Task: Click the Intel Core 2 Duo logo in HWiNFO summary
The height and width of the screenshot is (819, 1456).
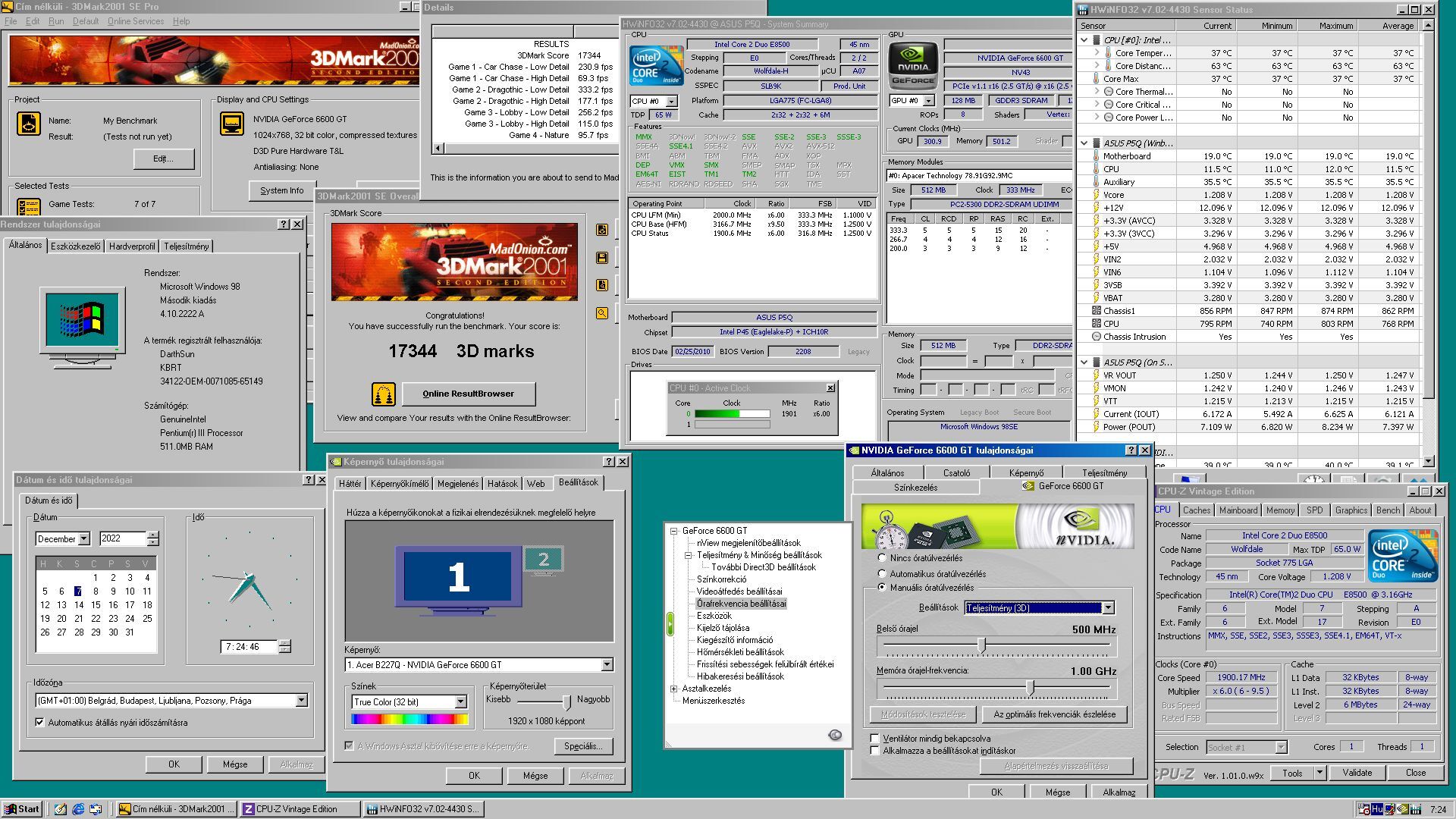Action: [x=656, y=67]
